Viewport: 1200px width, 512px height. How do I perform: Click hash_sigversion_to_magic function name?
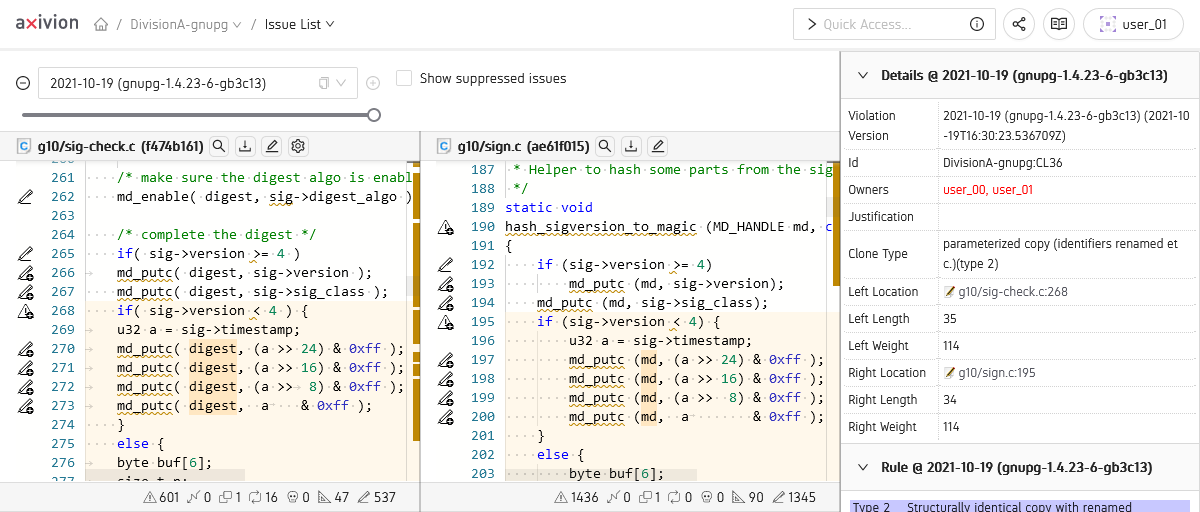point(603,227)
